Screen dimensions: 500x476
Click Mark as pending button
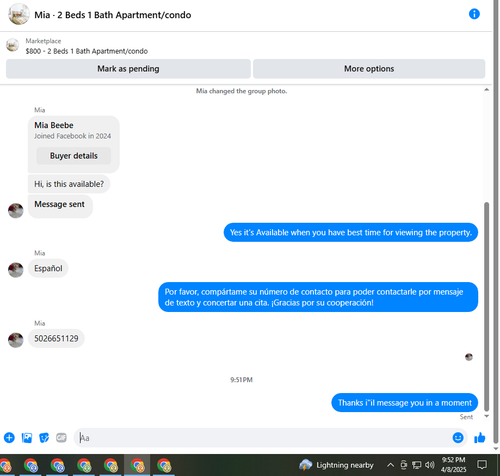click(x=128, y=69)
